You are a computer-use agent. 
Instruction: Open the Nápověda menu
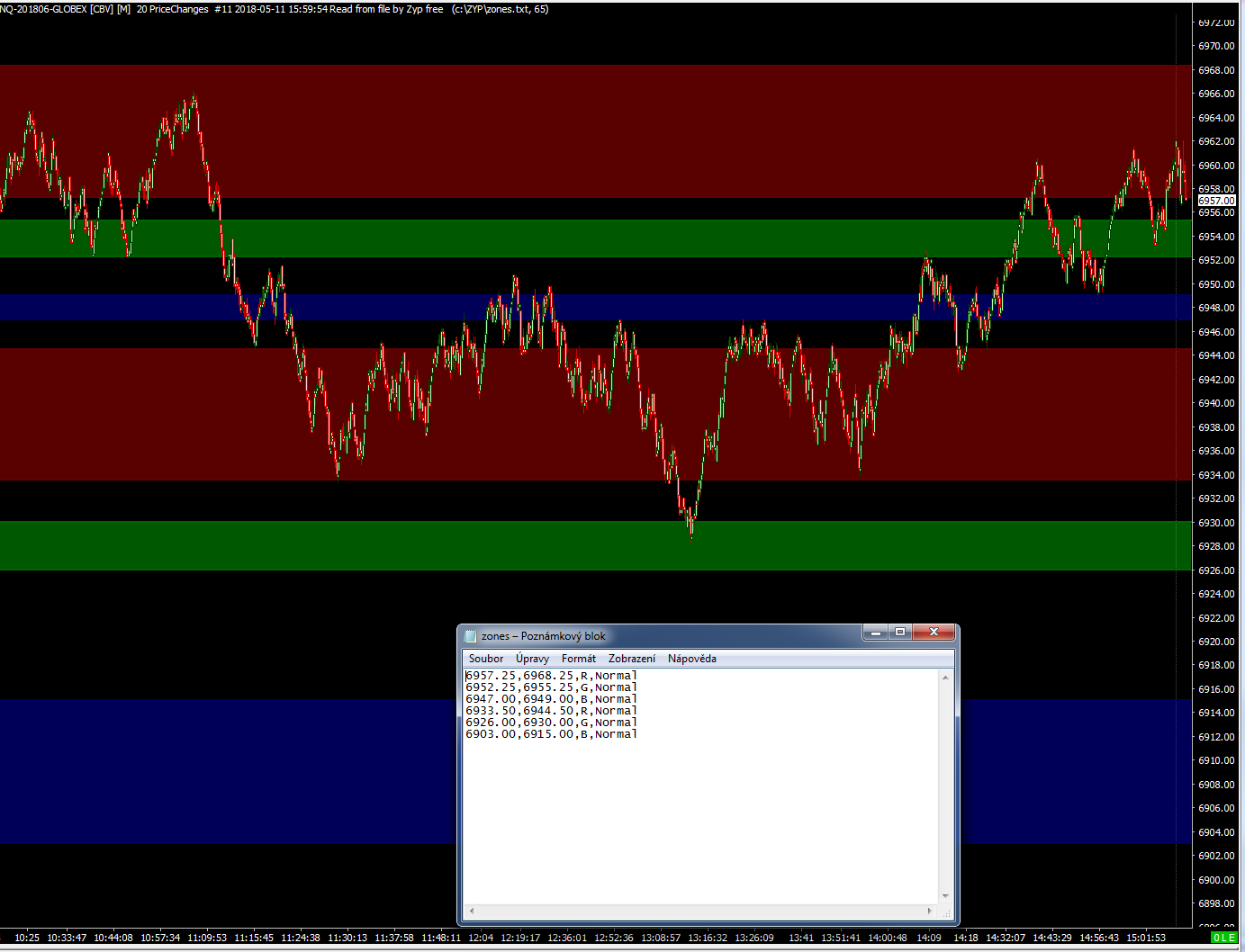click(x=691, y=659)
